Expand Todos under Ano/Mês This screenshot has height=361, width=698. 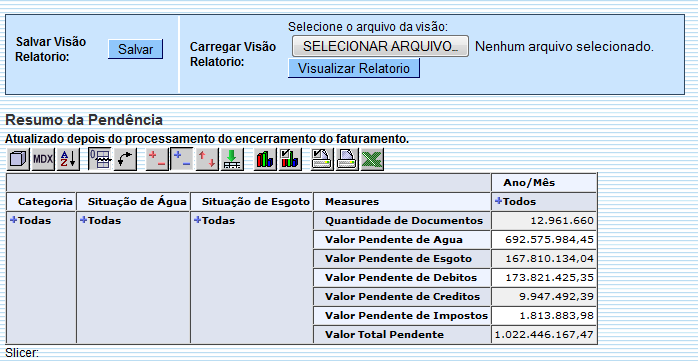coord(498,201)
